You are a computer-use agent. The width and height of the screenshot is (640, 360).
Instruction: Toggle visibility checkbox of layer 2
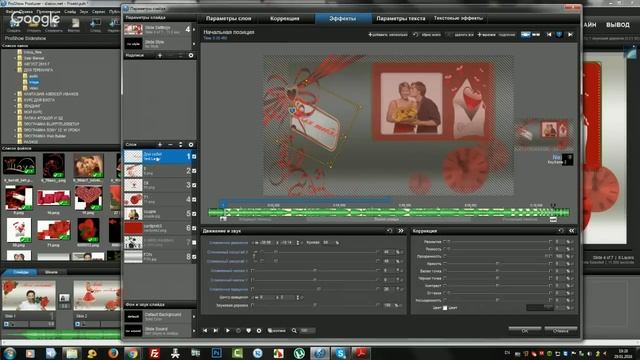pyautogui.click(x=194, y=171)
